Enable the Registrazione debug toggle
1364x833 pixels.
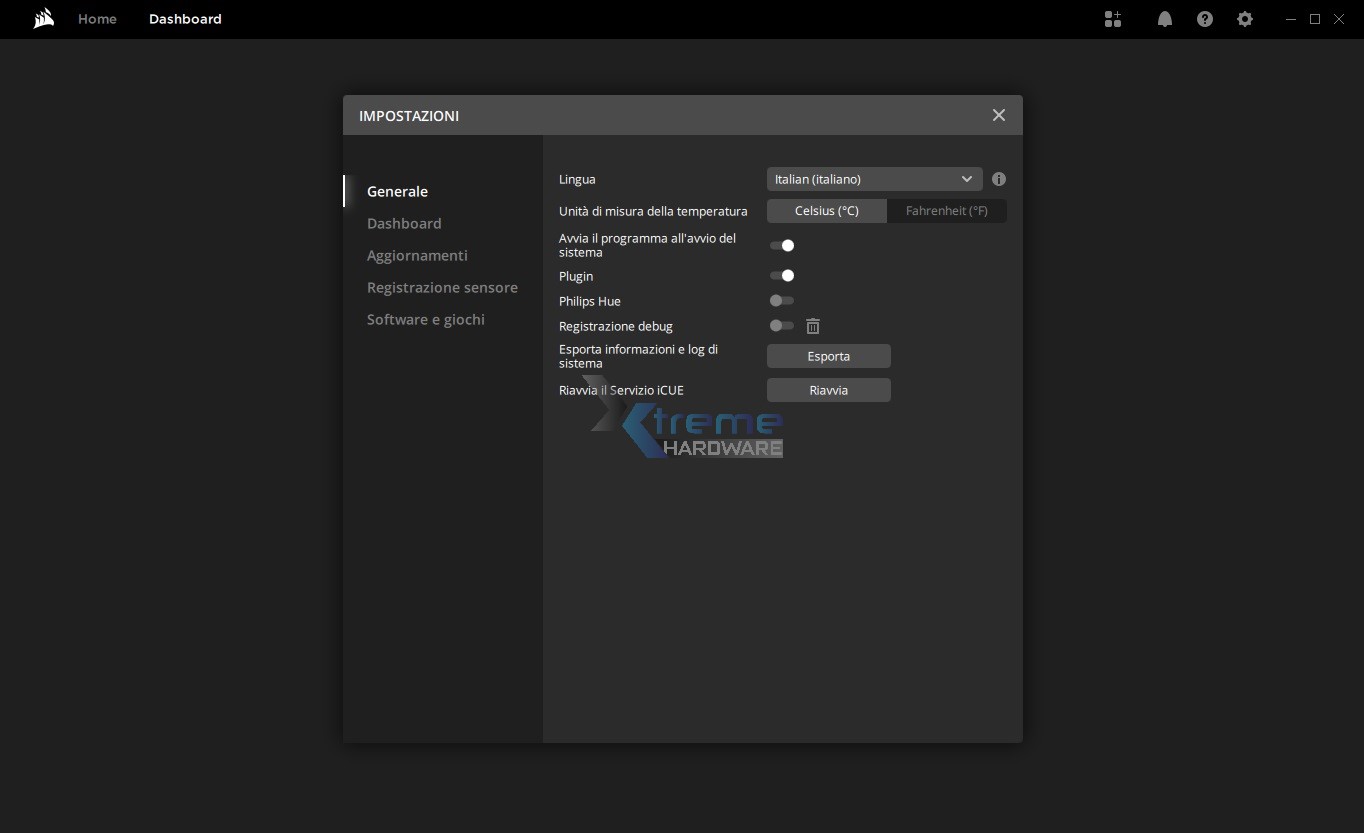(x=782, y=326)
